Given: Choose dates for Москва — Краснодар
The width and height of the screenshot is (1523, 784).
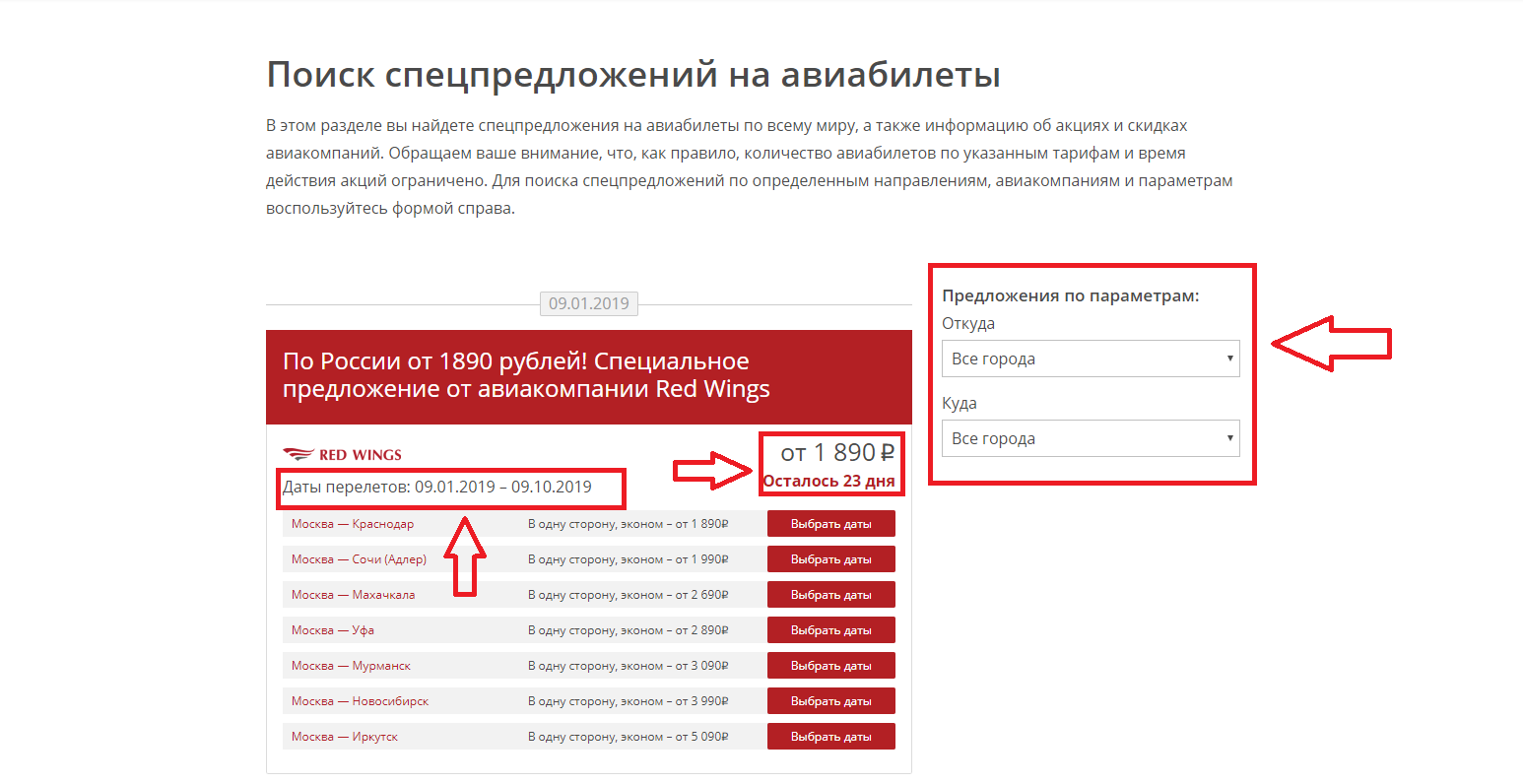Looking at the screenshot, I should point(831,524).
